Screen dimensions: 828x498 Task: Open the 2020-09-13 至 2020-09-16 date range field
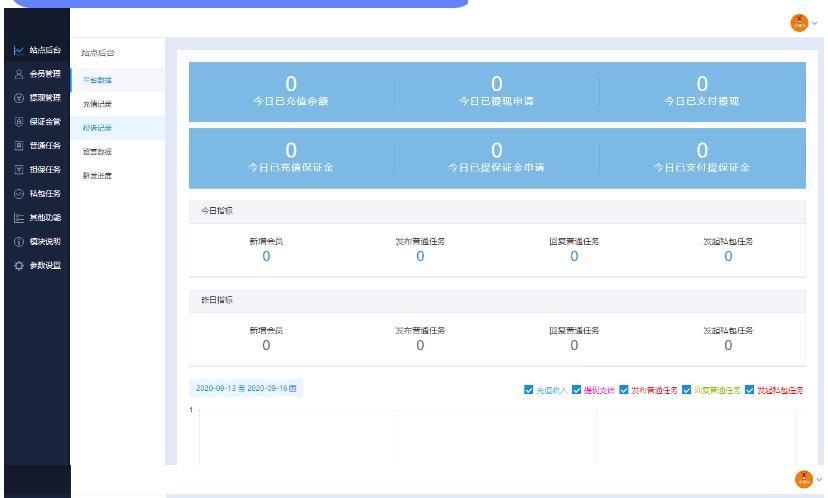[246, 389]
